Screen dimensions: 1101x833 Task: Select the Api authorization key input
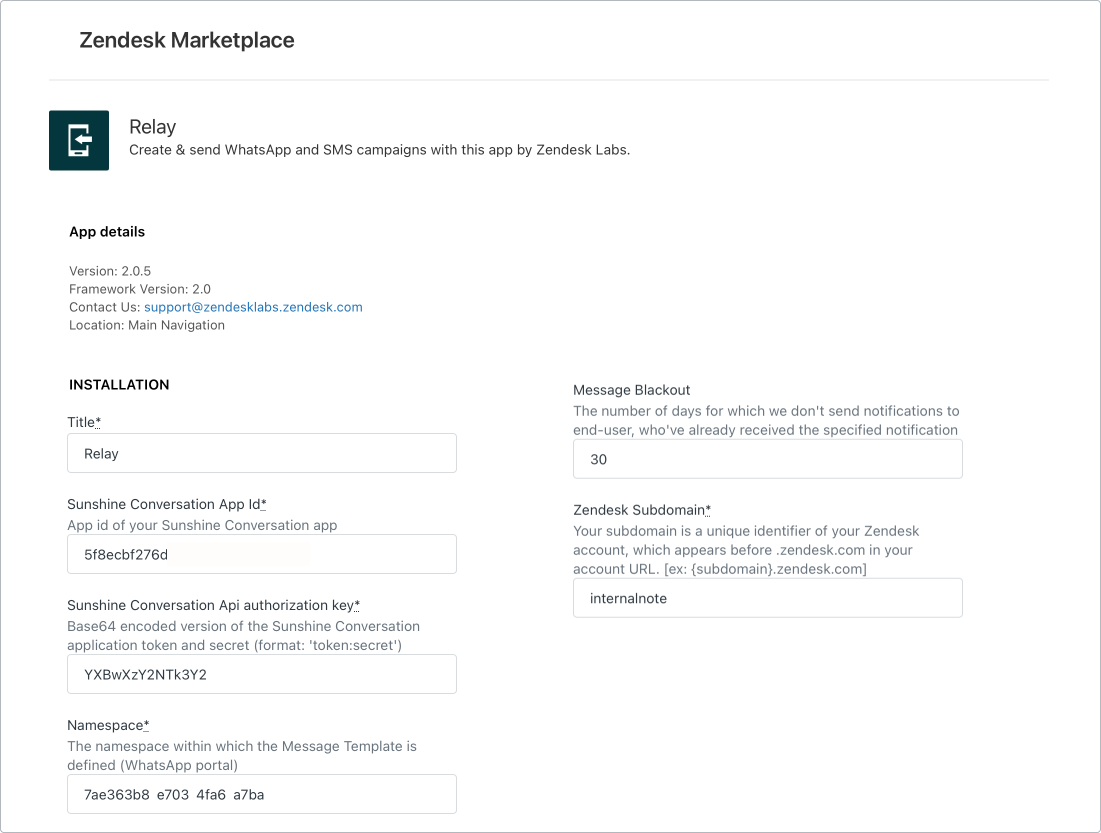[x=262, y=674]
